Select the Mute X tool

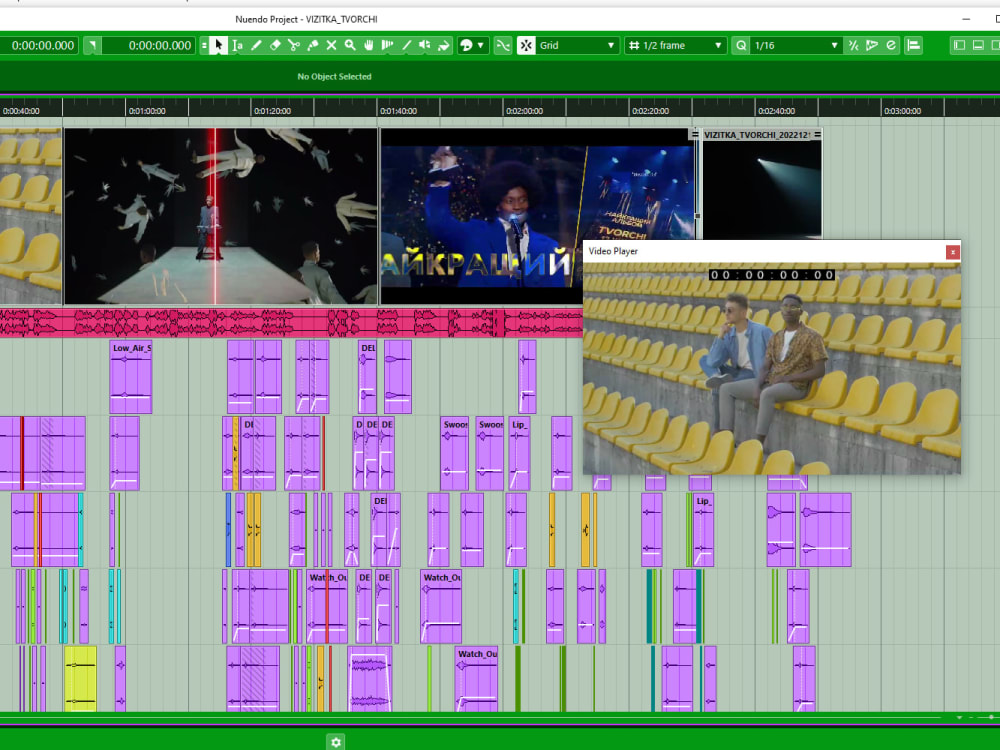331,45
